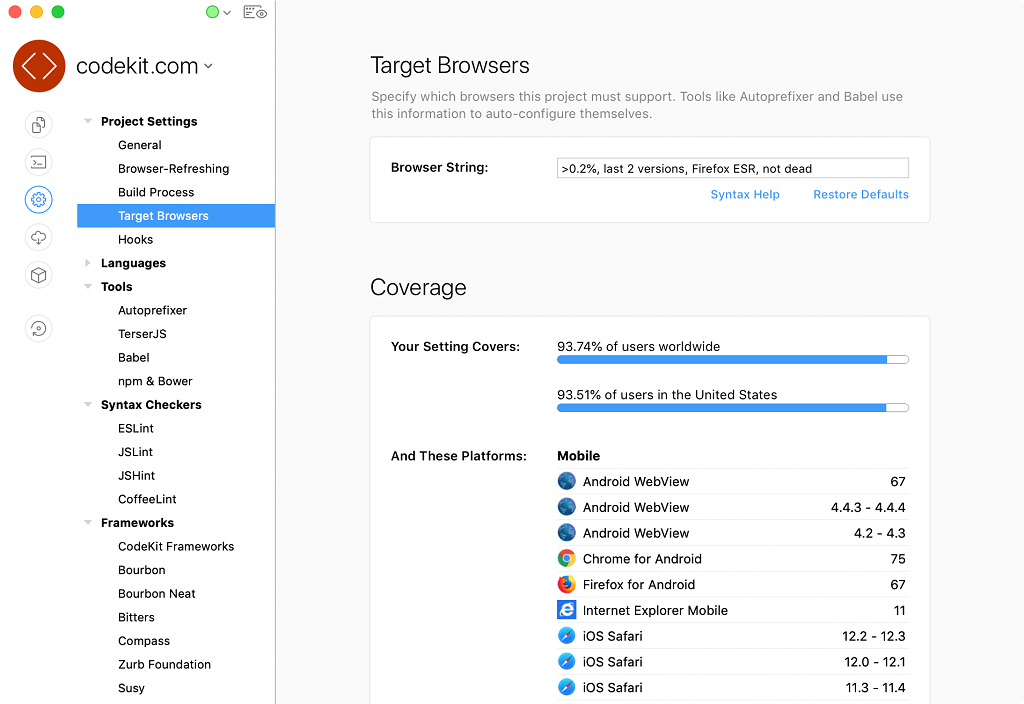Open Bourbon framework settings
The image size is (1024, 704).
pyautogui.click(x=142, y=569)
